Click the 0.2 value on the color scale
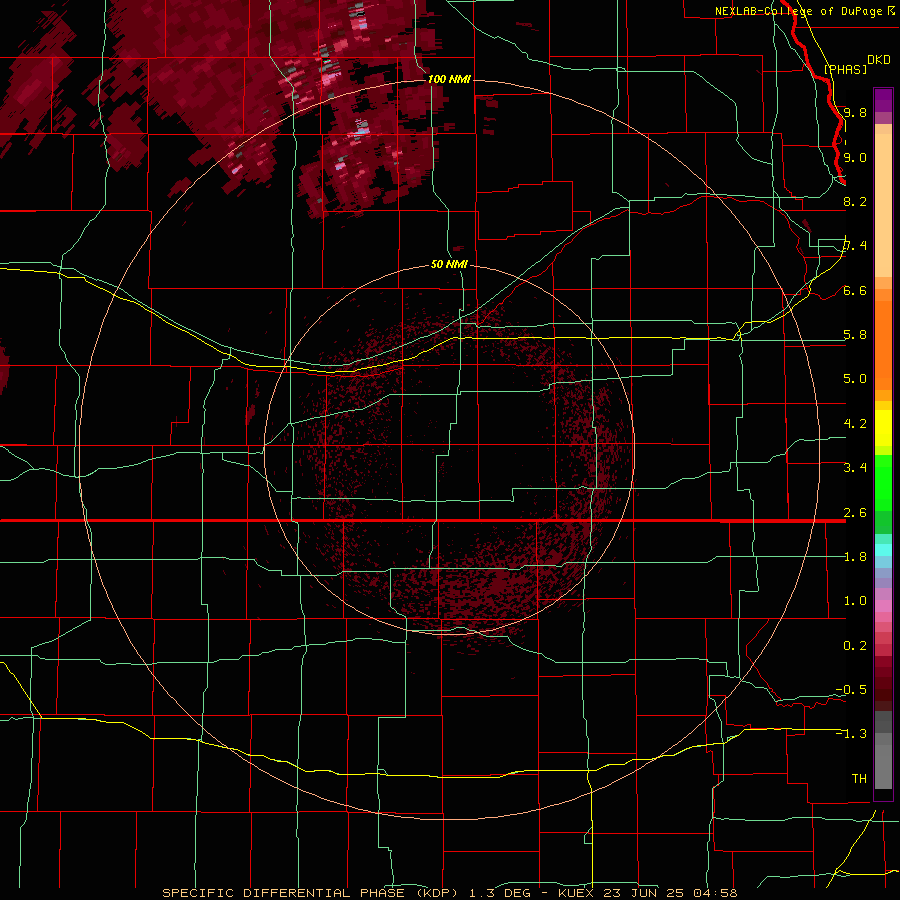 (x=855, y=645)
